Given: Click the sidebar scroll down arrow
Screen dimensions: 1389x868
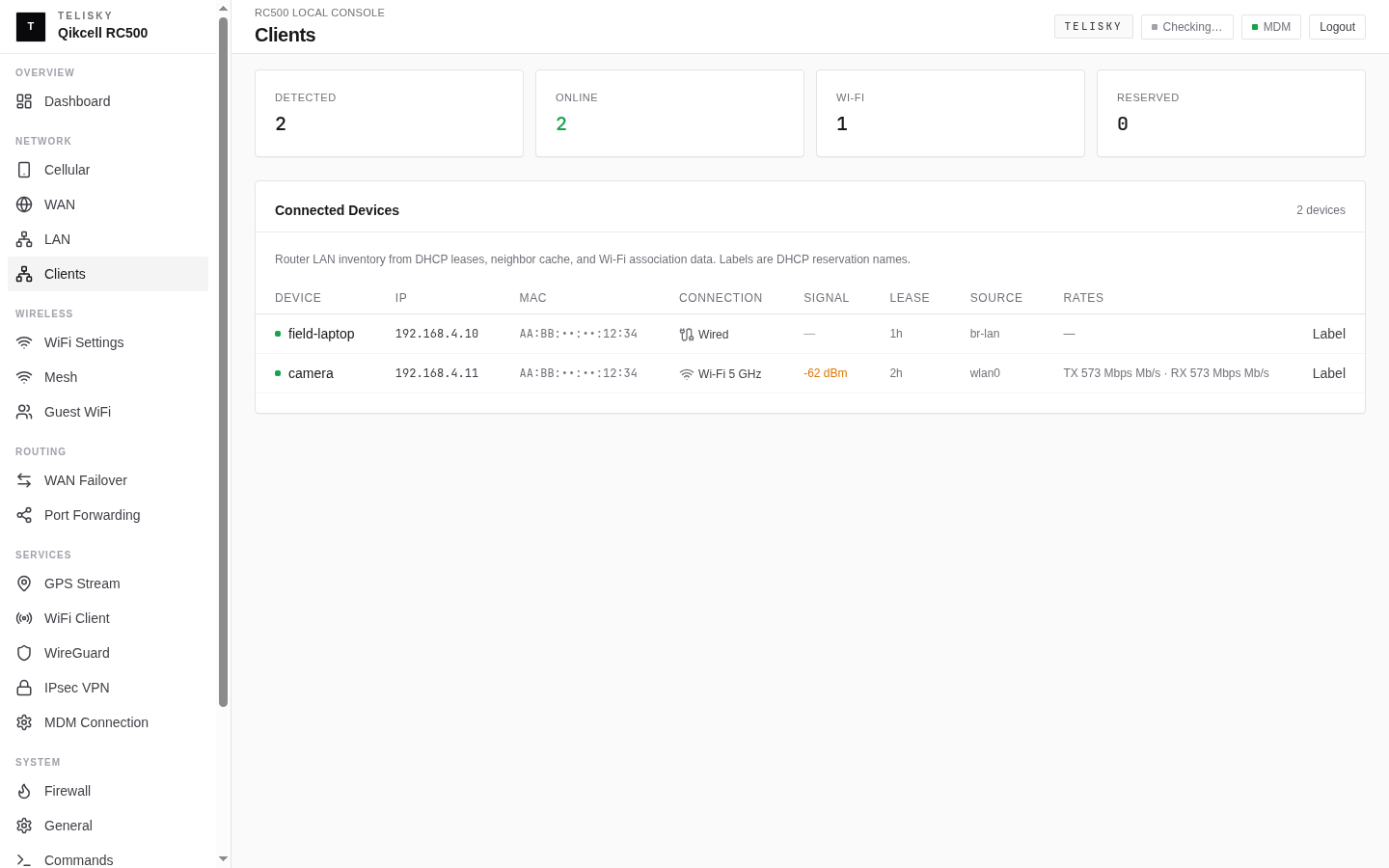Looking at the screenshot, I should point(223,858).
